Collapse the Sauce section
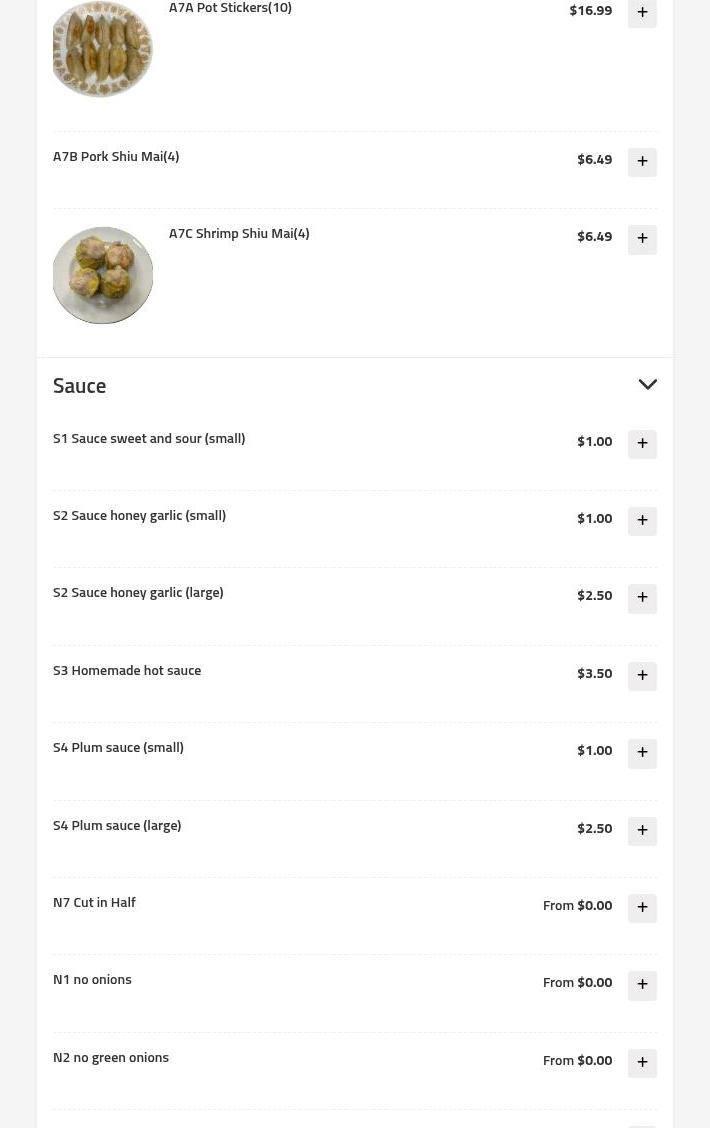This screenshot has width=710, height=1128. 647,384
